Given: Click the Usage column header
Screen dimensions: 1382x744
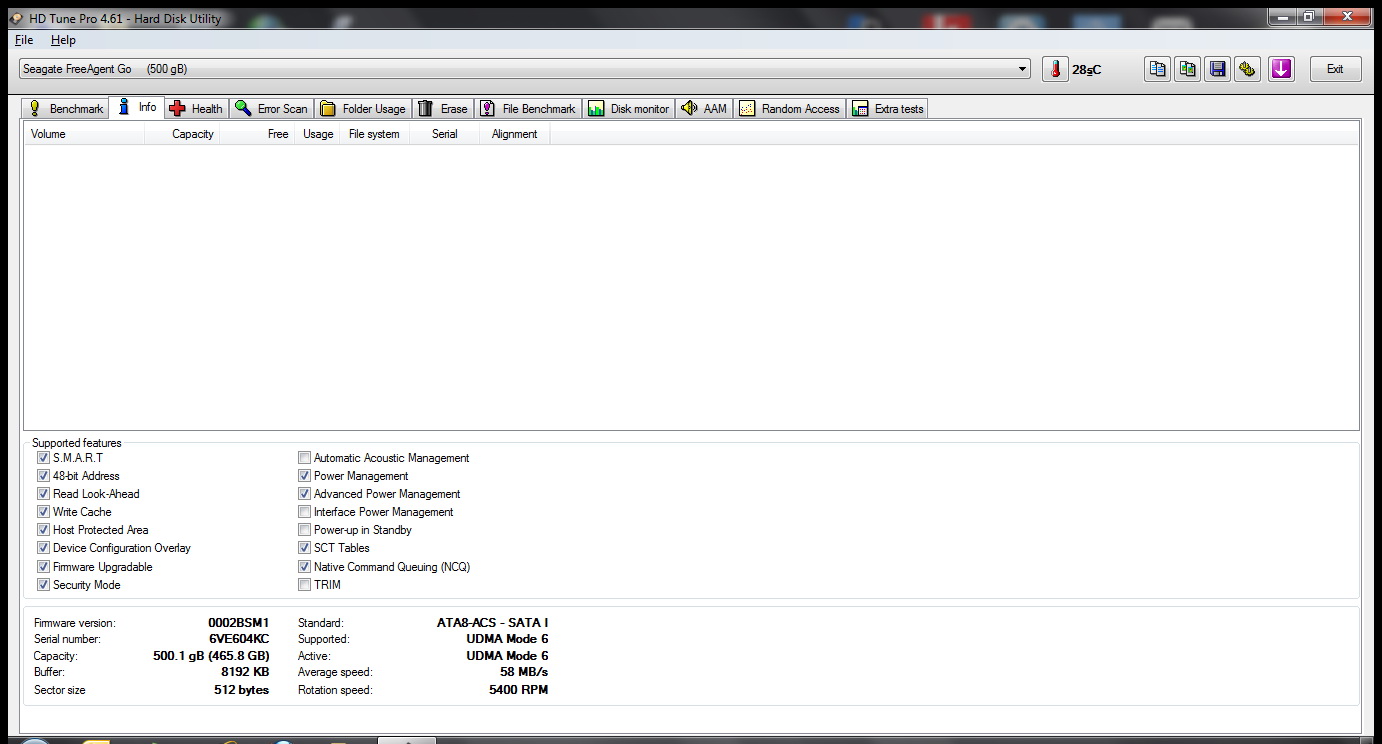Looking at the screenshot, I should point(318,134).
